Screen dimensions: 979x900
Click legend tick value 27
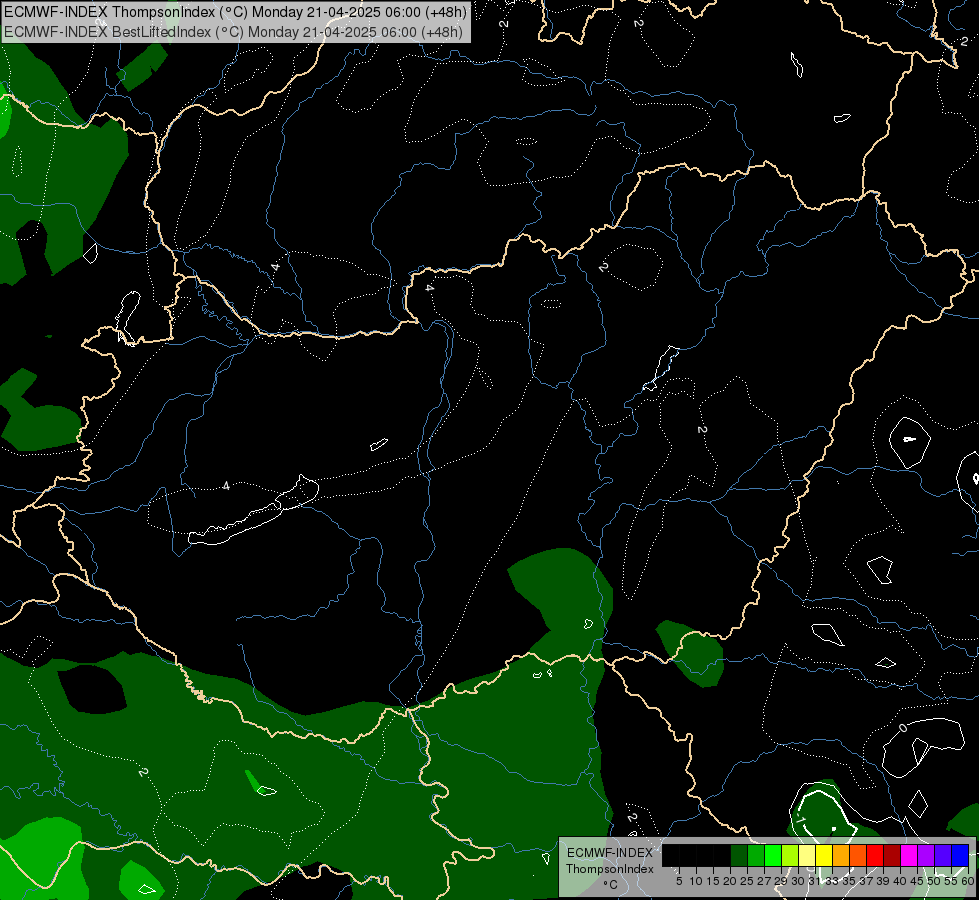(x=764, y=881)
